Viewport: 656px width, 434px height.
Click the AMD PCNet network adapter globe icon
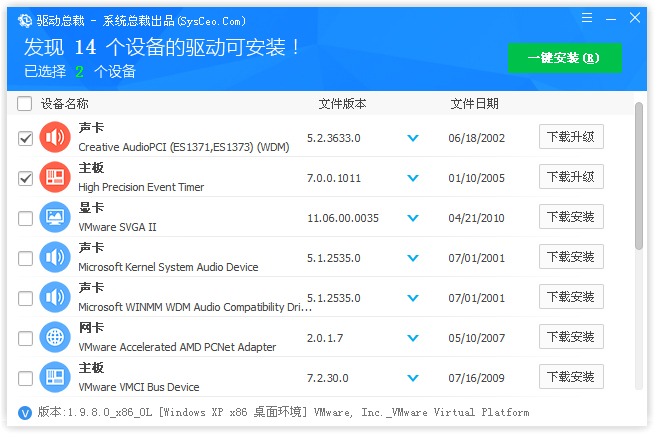(55, 337)
